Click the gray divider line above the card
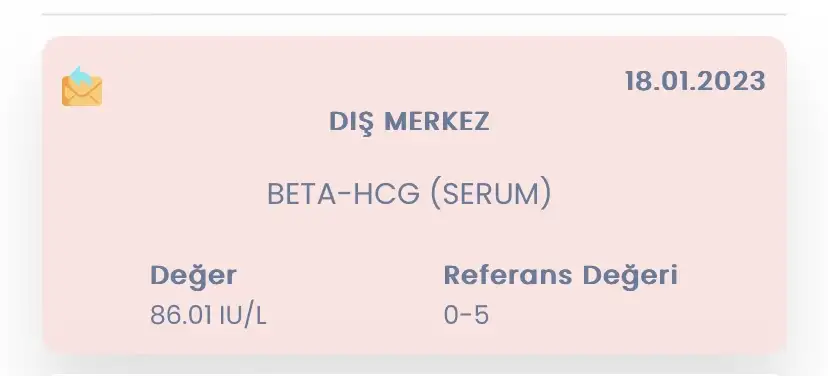The width and height of the screenshot is (828, 376). tap(414, 14)
